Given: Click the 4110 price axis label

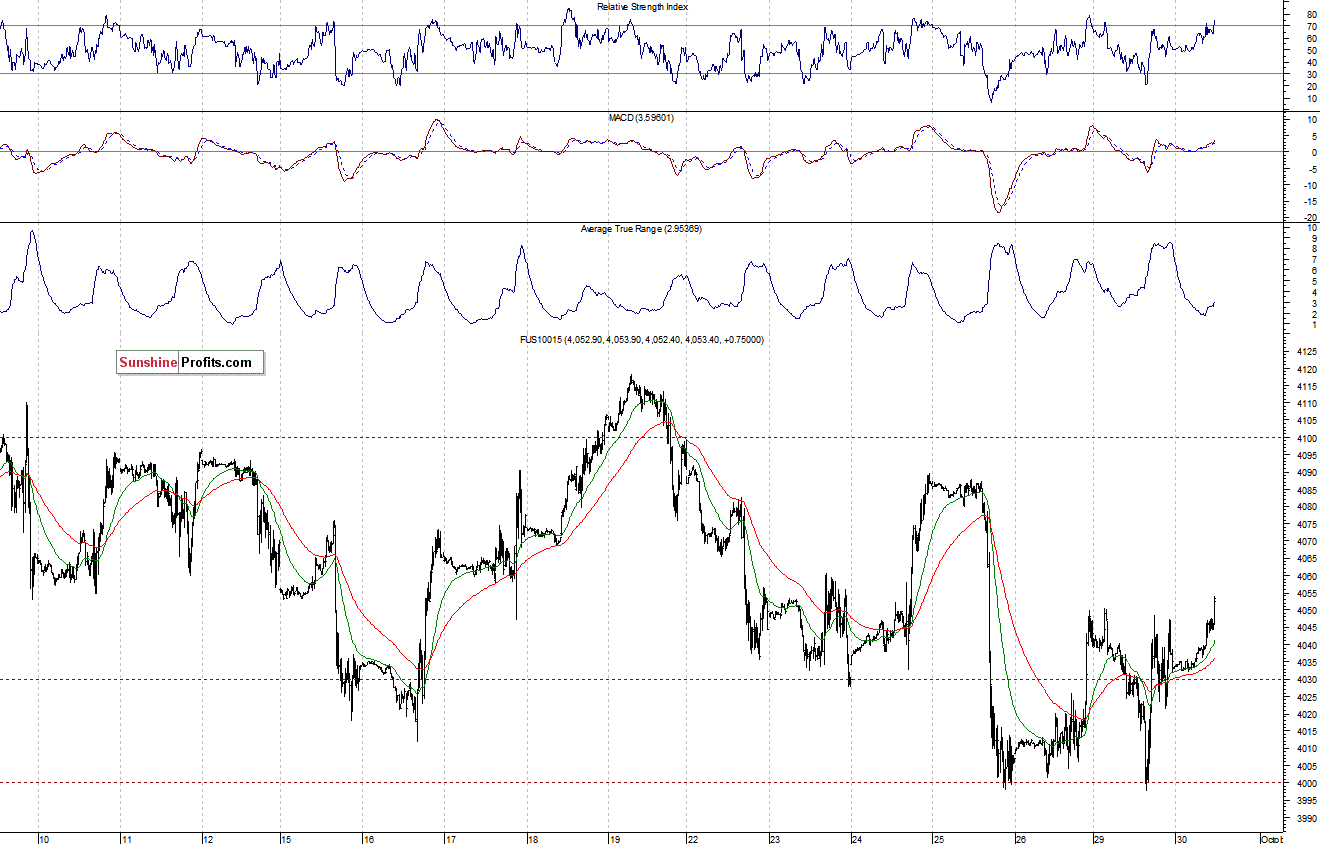Looking at the screenshot, I should 1306,404.
